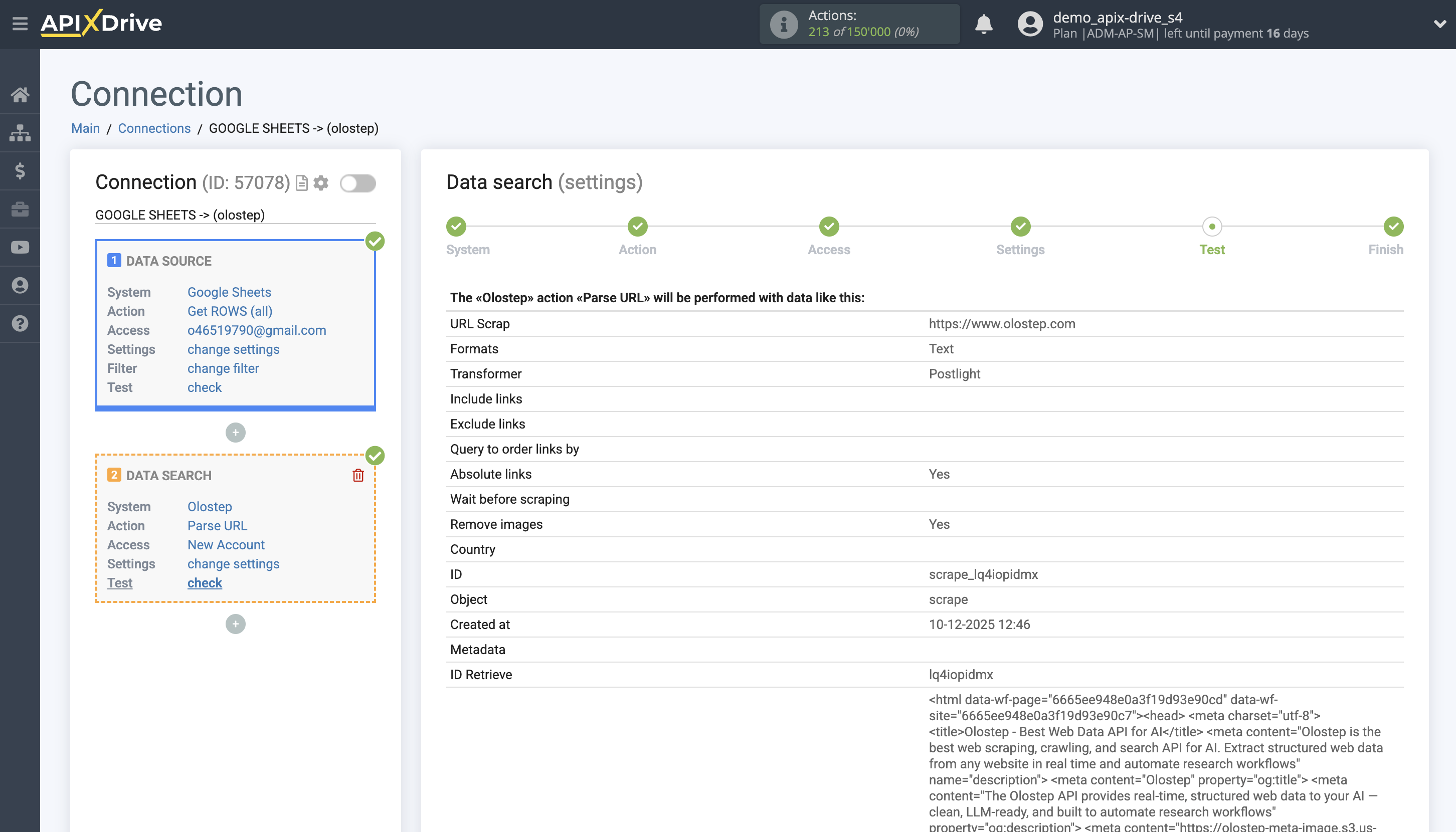Go to Main via the breadcrumb link
Screen dimensions: 1456x832
[x=85, y=128]
